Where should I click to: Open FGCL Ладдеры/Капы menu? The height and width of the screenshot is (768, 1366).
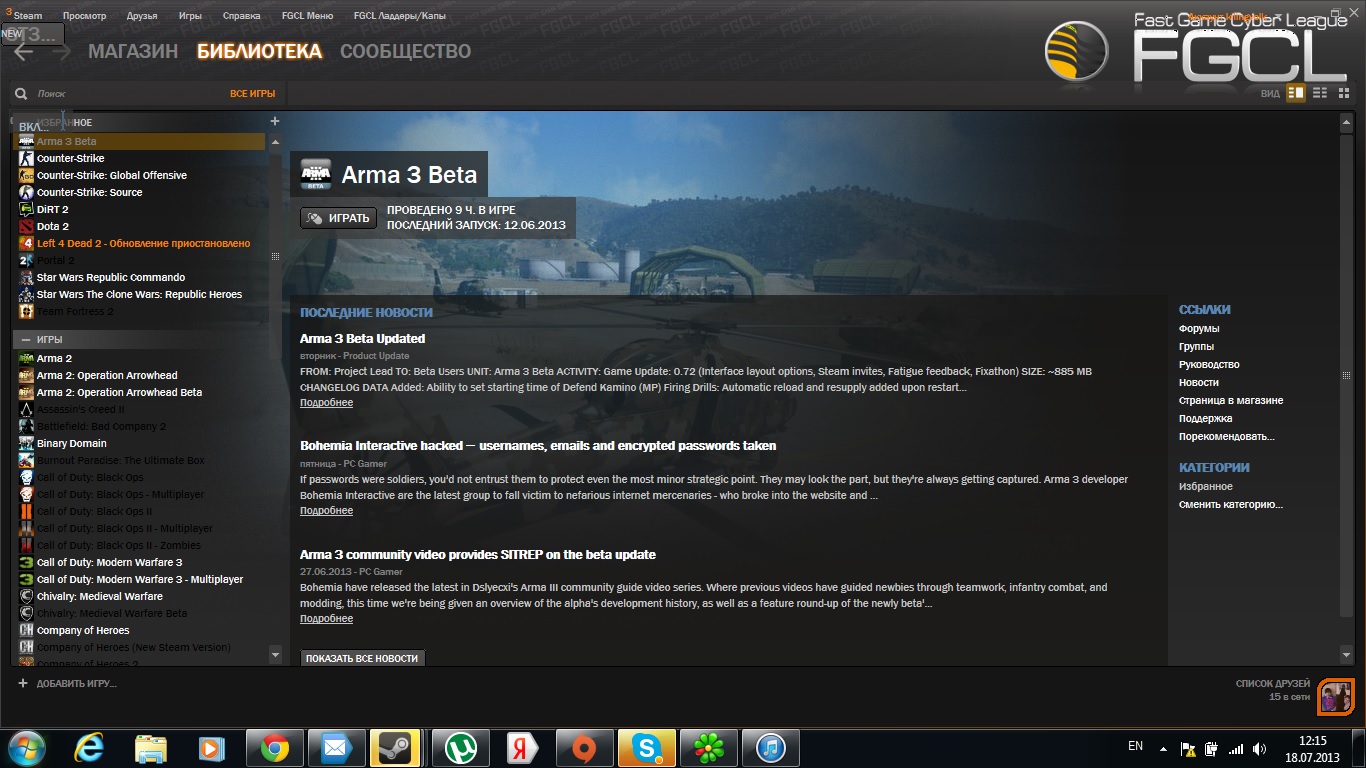pyautogui.click(x=399, y=16)
